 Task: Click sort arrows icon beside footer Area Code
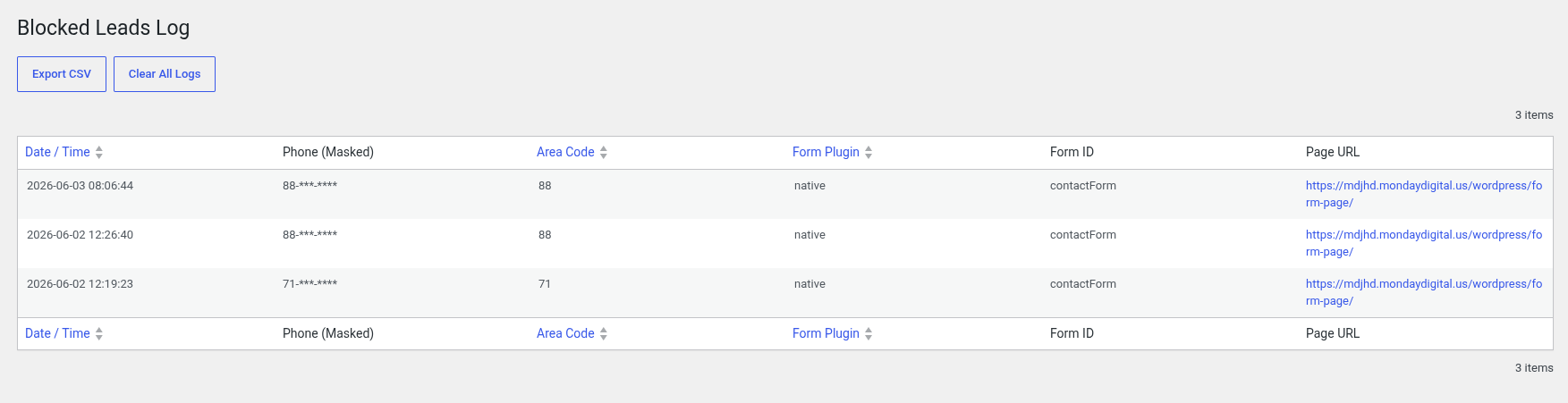[x=604, y=334]
